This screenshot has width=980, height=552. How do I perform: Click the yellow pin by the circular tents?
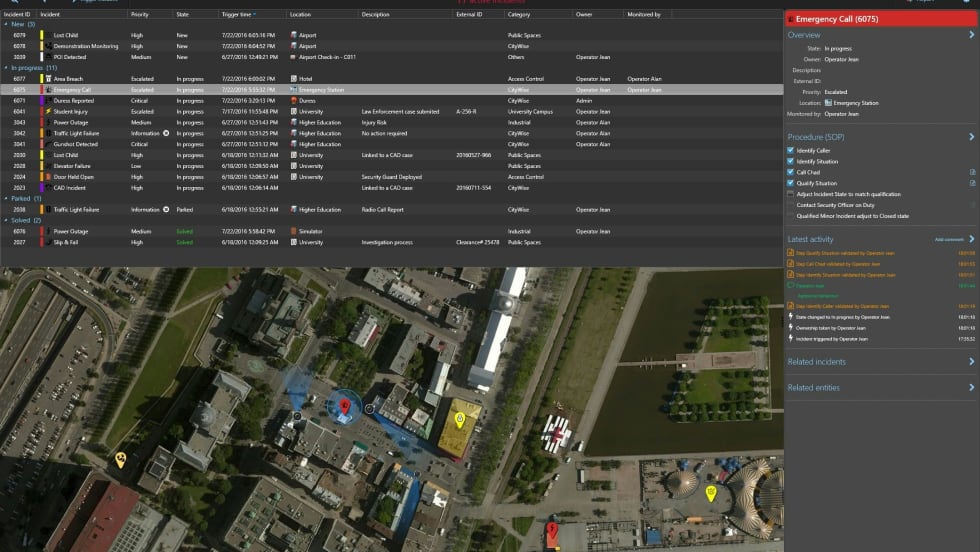pyautogui.click(x=711, y=492)
